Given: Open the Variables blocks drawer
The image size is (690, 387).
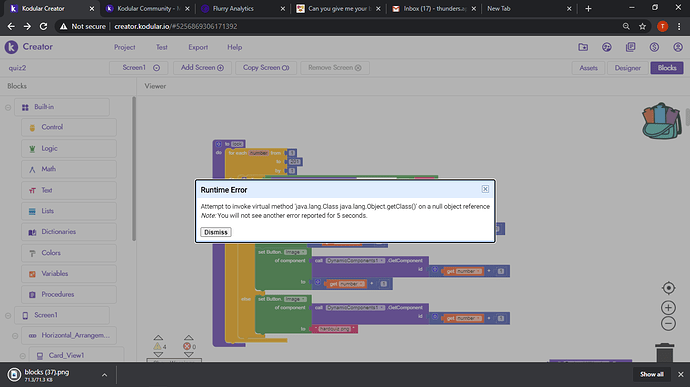Looking at the screenshot, I should 69,273.
